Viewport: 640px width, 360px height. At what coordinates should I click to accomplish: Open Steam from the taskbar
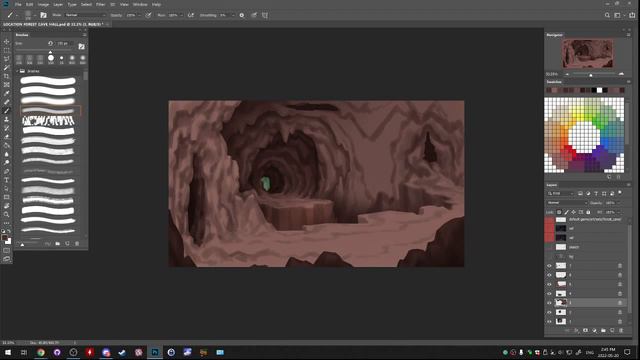(x=122, y=352)
